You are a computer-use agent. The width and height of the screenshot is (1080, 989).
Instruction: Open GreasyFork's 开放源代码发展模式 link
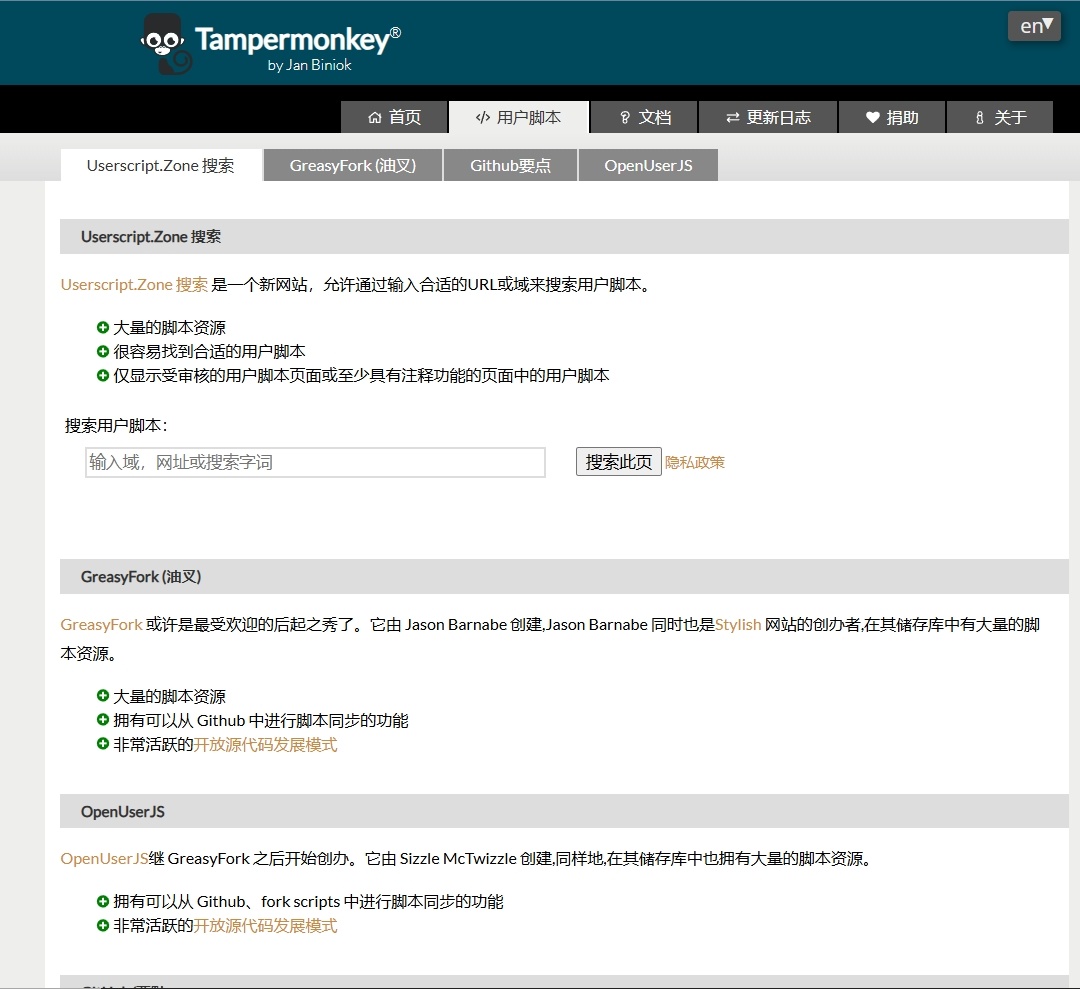(265, 745)
